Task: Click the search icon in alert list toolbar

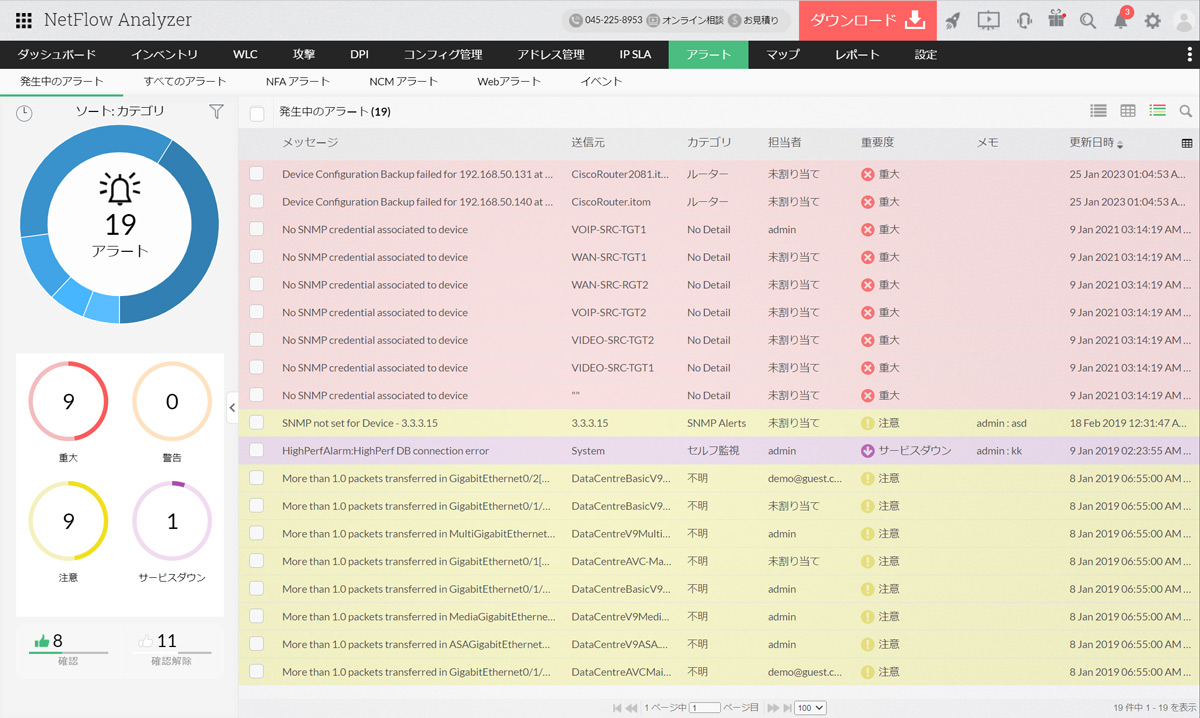Action: (1186, 112)
